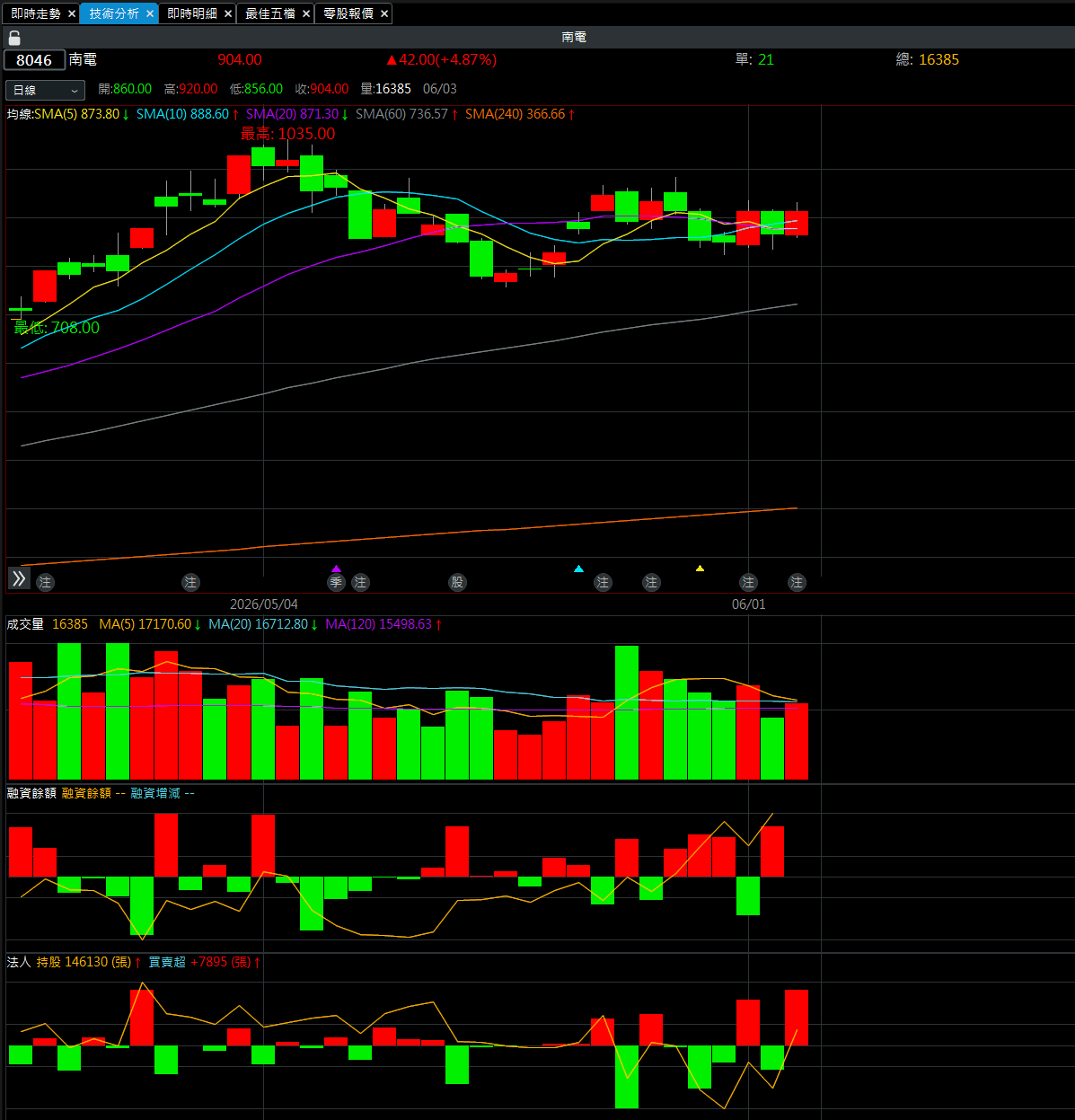Click the 最高: 1035.00 high price label

tap(287, 134)
